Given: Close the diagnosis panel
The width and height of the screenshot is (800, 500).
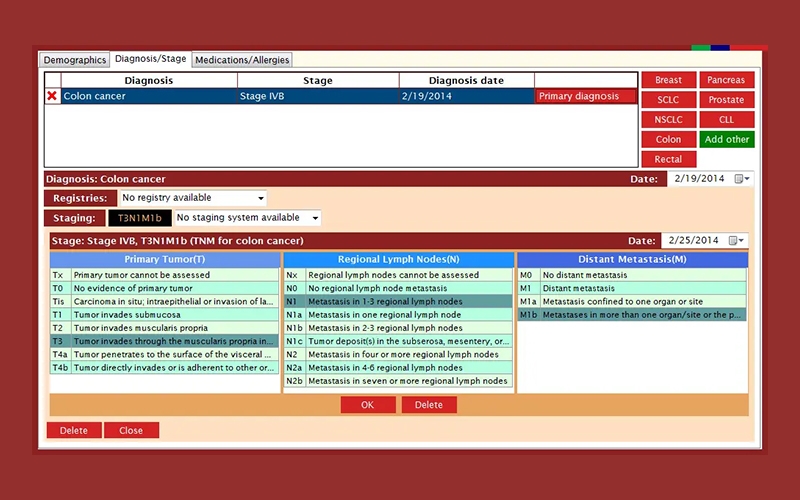Looking at the screenshot, I should pos(131,430).
